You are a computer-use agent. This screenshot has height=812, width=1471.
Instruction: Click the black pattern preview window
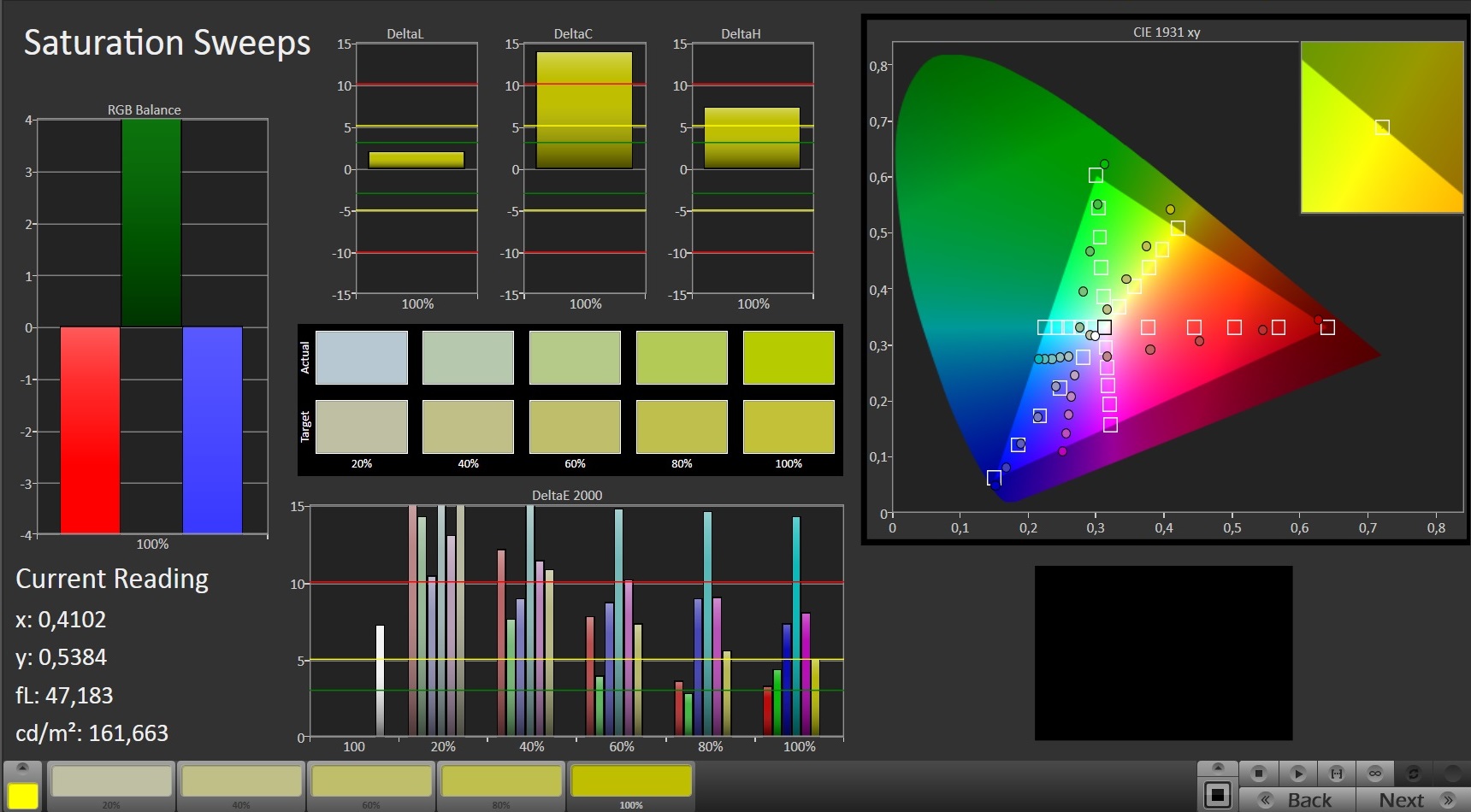tap(1163, 653)
